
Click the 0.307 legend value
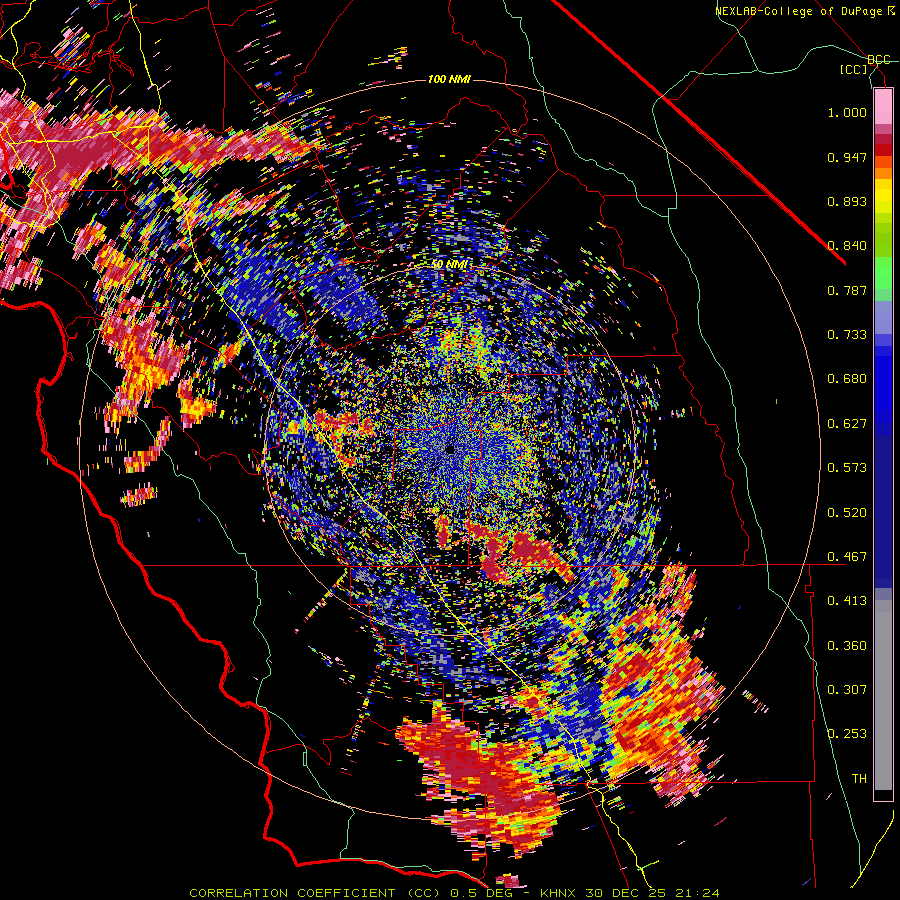coord(847,690)
